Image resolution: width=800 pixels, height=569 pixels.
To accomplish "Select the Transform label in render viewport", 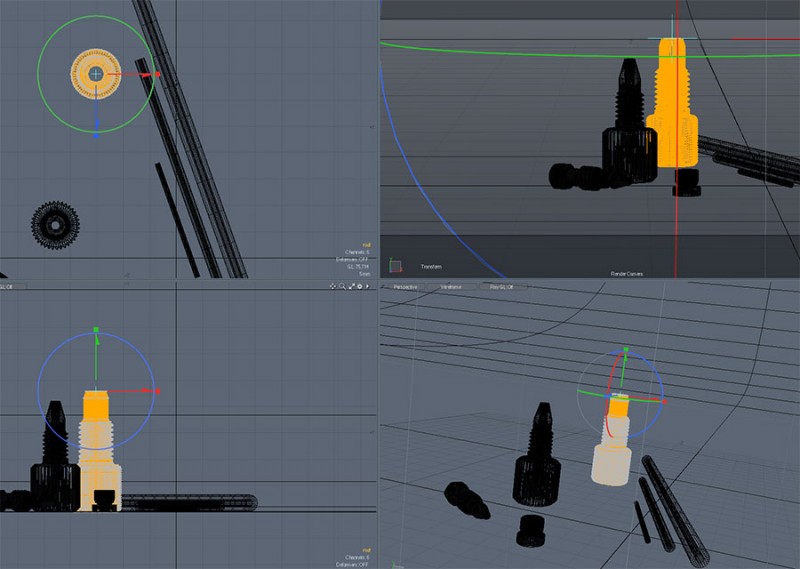I will tap(431, 267).
